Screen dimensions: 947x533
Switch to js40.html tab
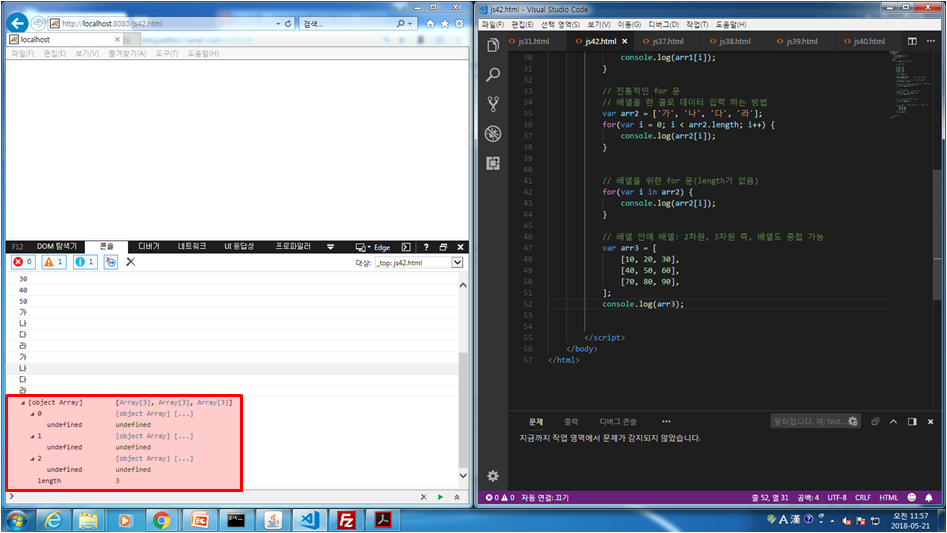[x=869, y=41]
